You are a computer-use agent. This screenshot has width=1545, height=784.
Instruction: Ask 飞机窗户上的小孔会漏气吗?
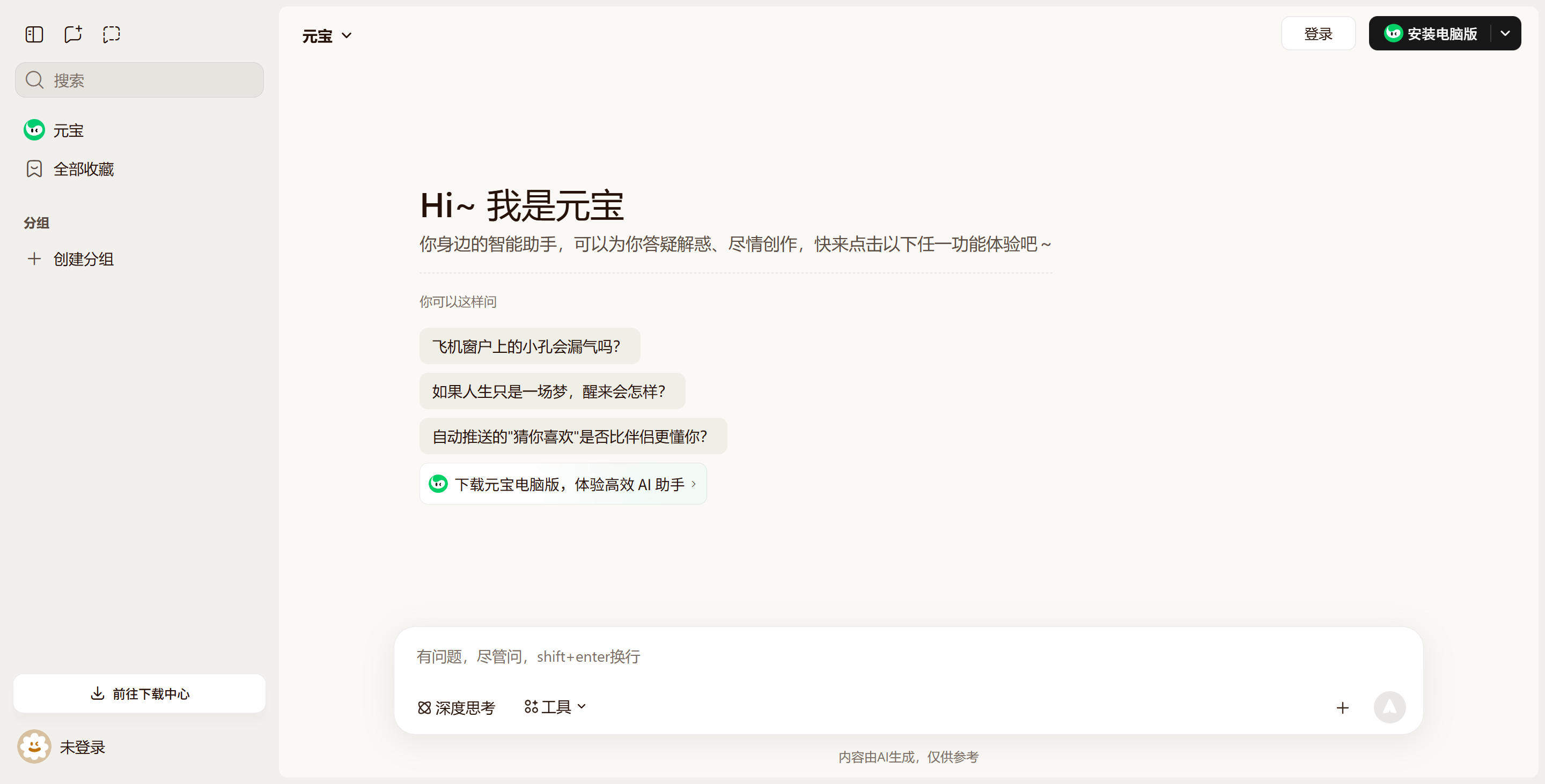(529, 346)
